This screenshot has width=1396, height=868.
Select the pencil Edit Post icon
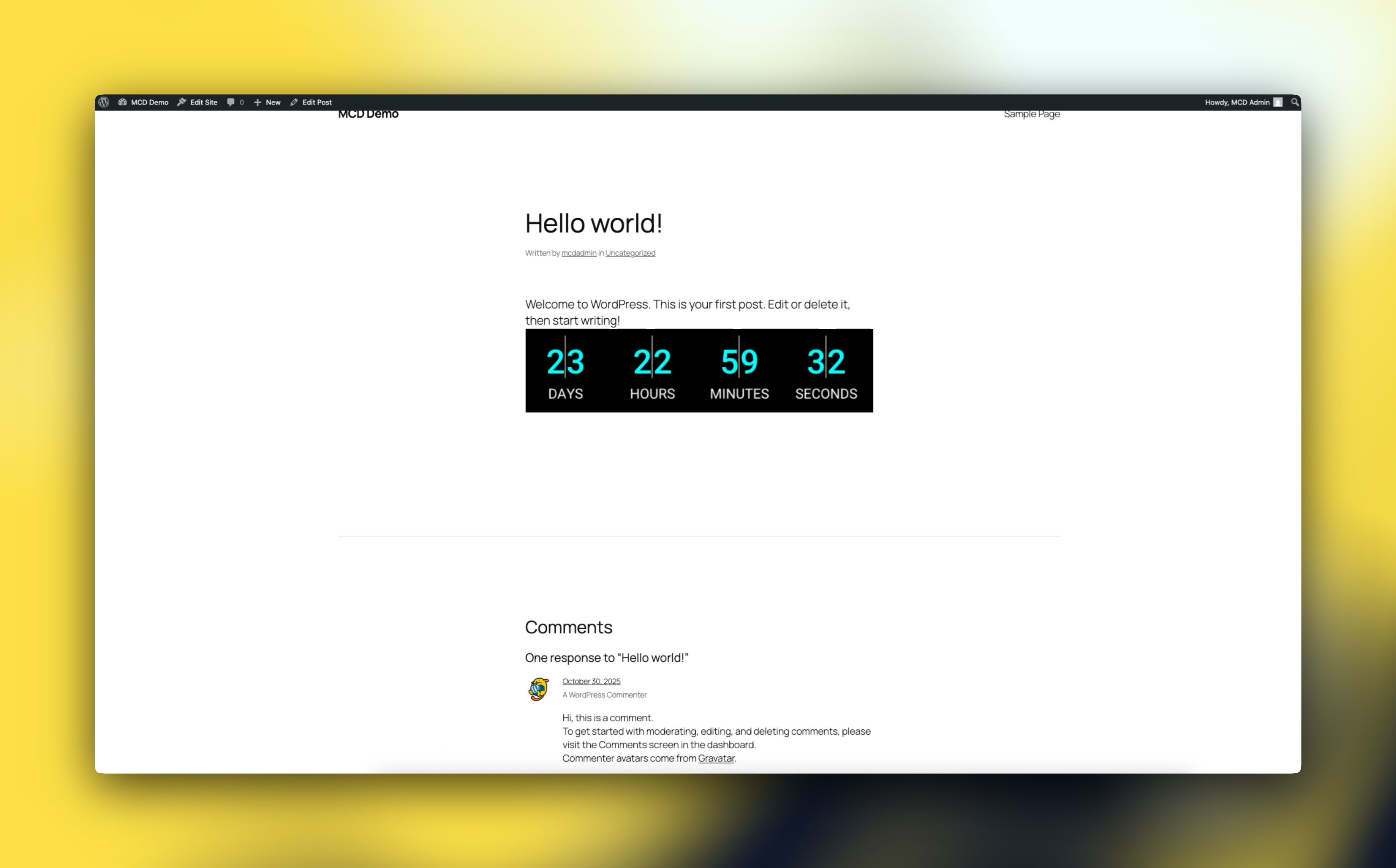294,102
